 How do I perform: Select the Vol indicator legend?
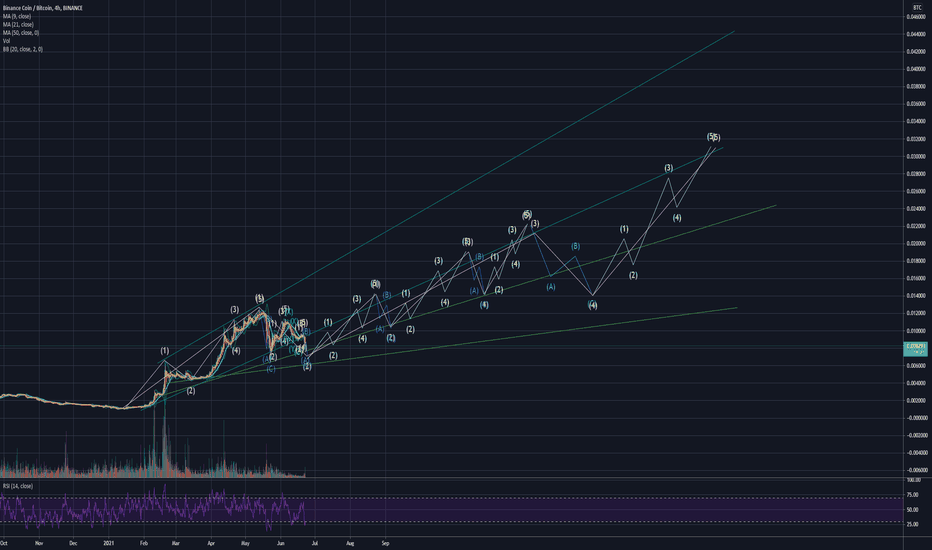coord(6,41)
